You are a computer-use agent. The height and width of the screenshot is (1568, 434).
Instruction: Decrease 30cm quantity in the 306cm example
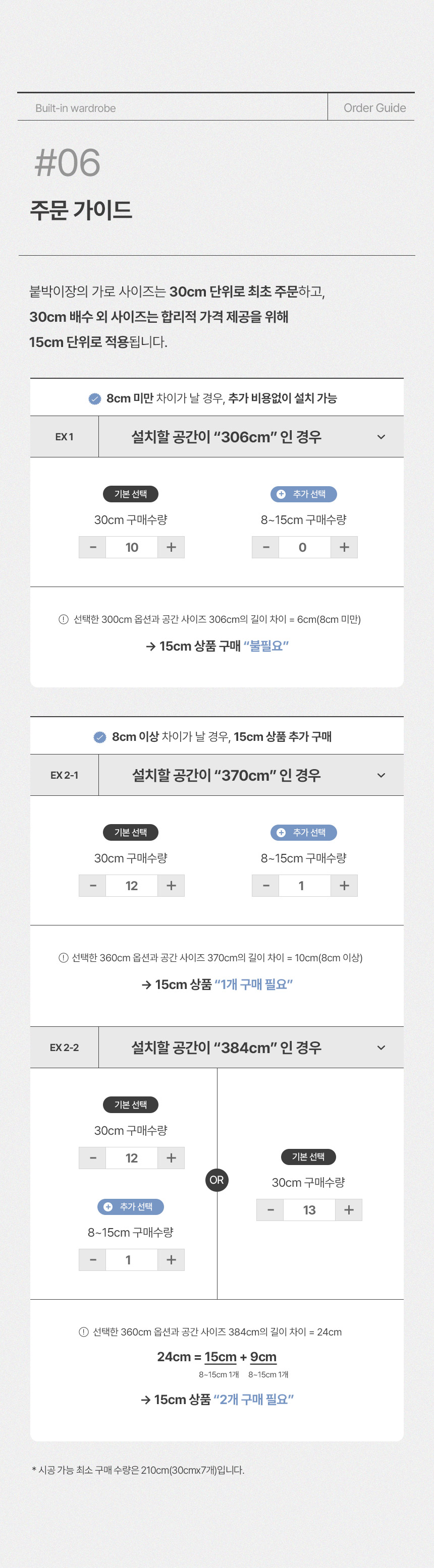pos(92,547)
